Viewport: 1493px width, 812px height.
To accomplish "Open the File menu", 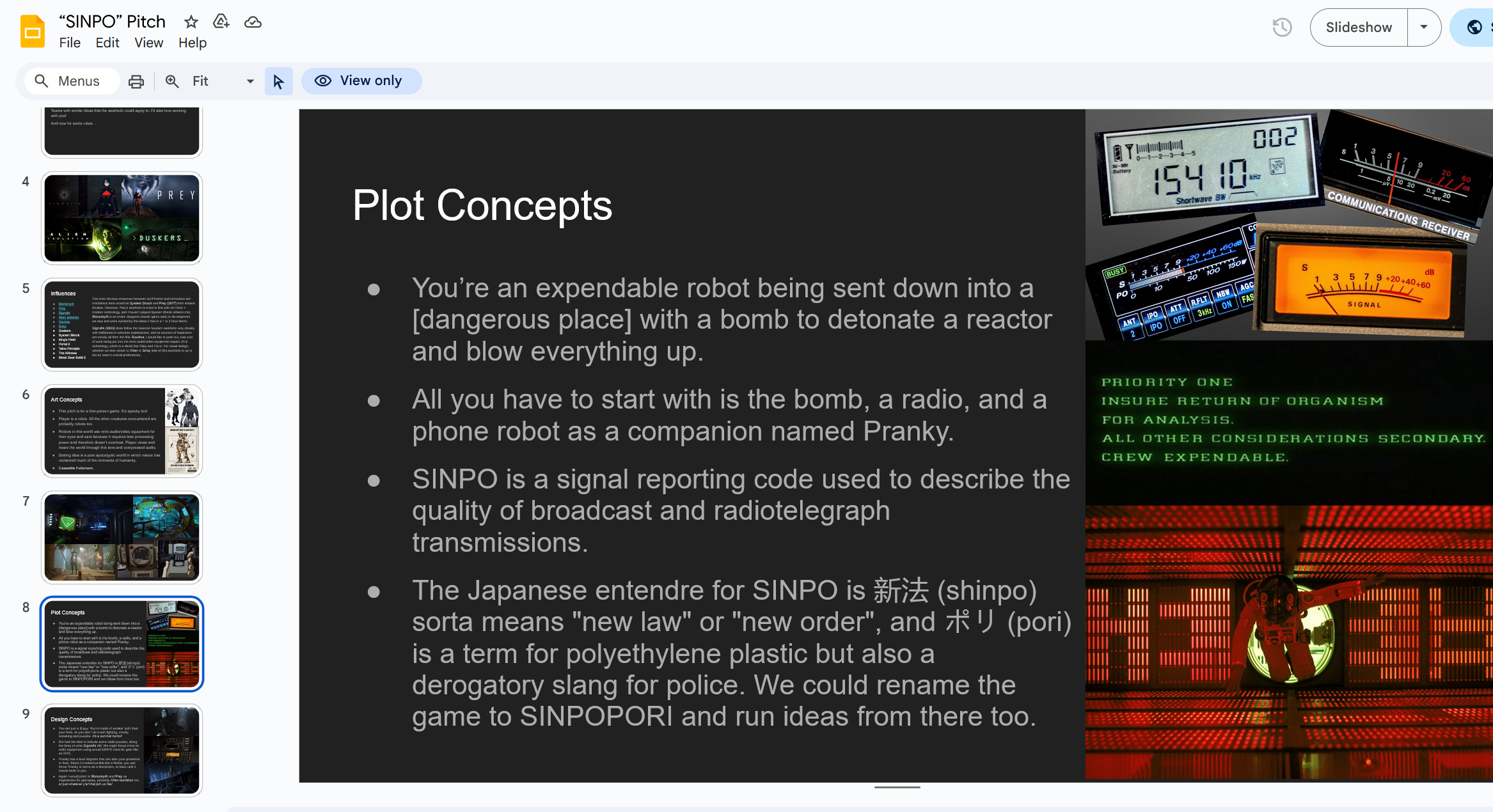I will 70,43.
